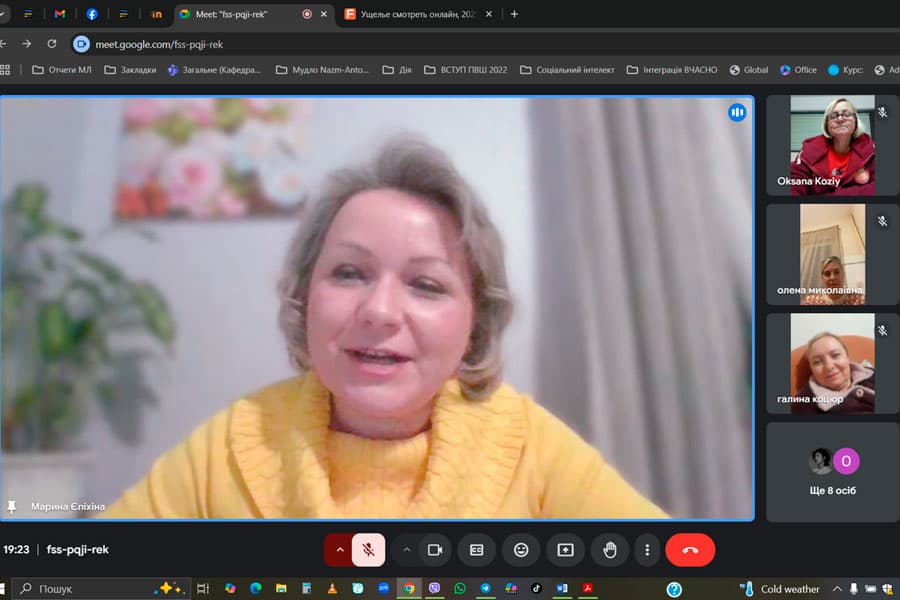This screenshot has height=600, width=900.
Task: Open the Cold weather widget
Action: 780,589
